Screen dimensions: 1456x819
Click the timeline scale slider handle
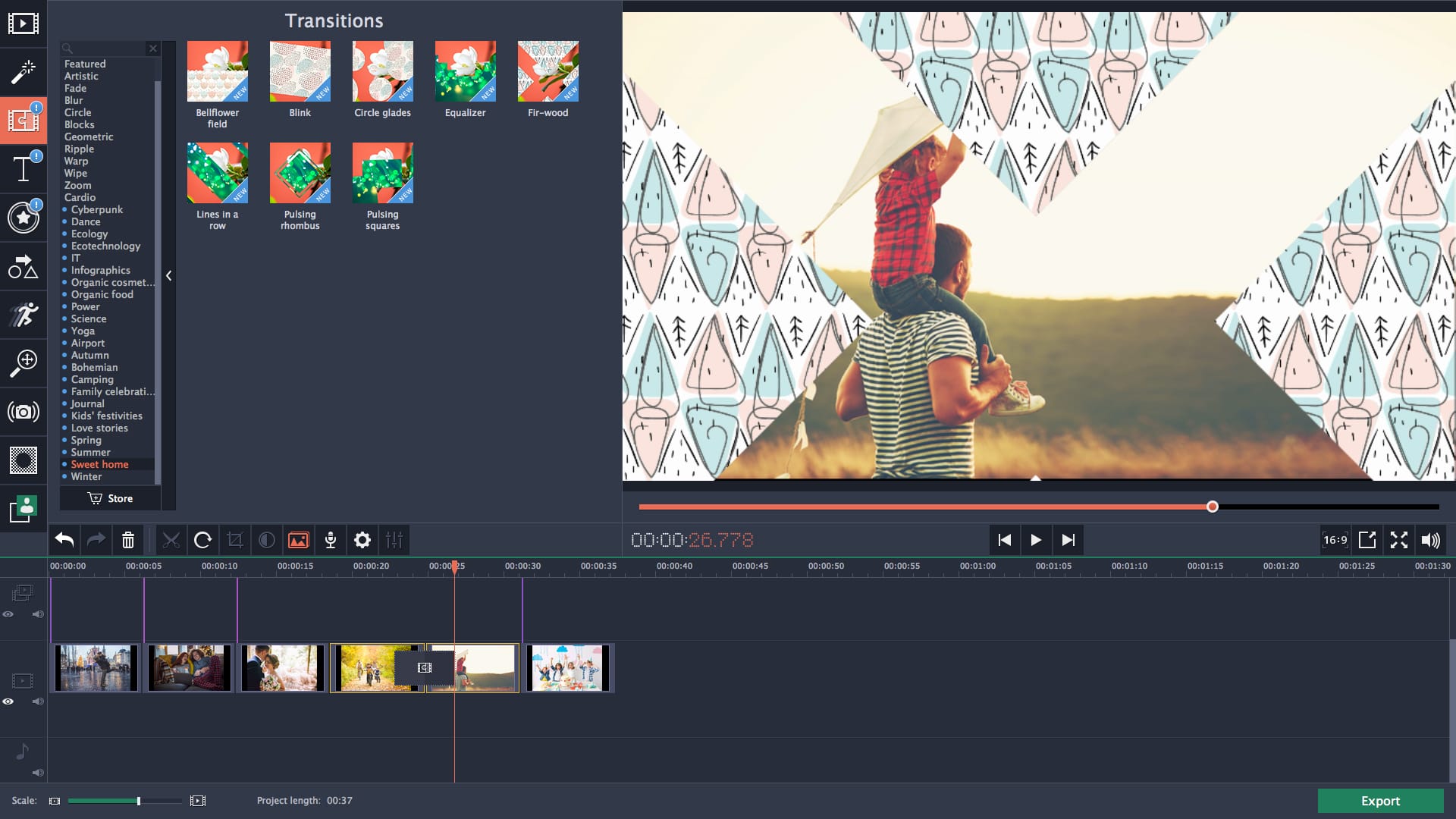[x=139, y=800]
